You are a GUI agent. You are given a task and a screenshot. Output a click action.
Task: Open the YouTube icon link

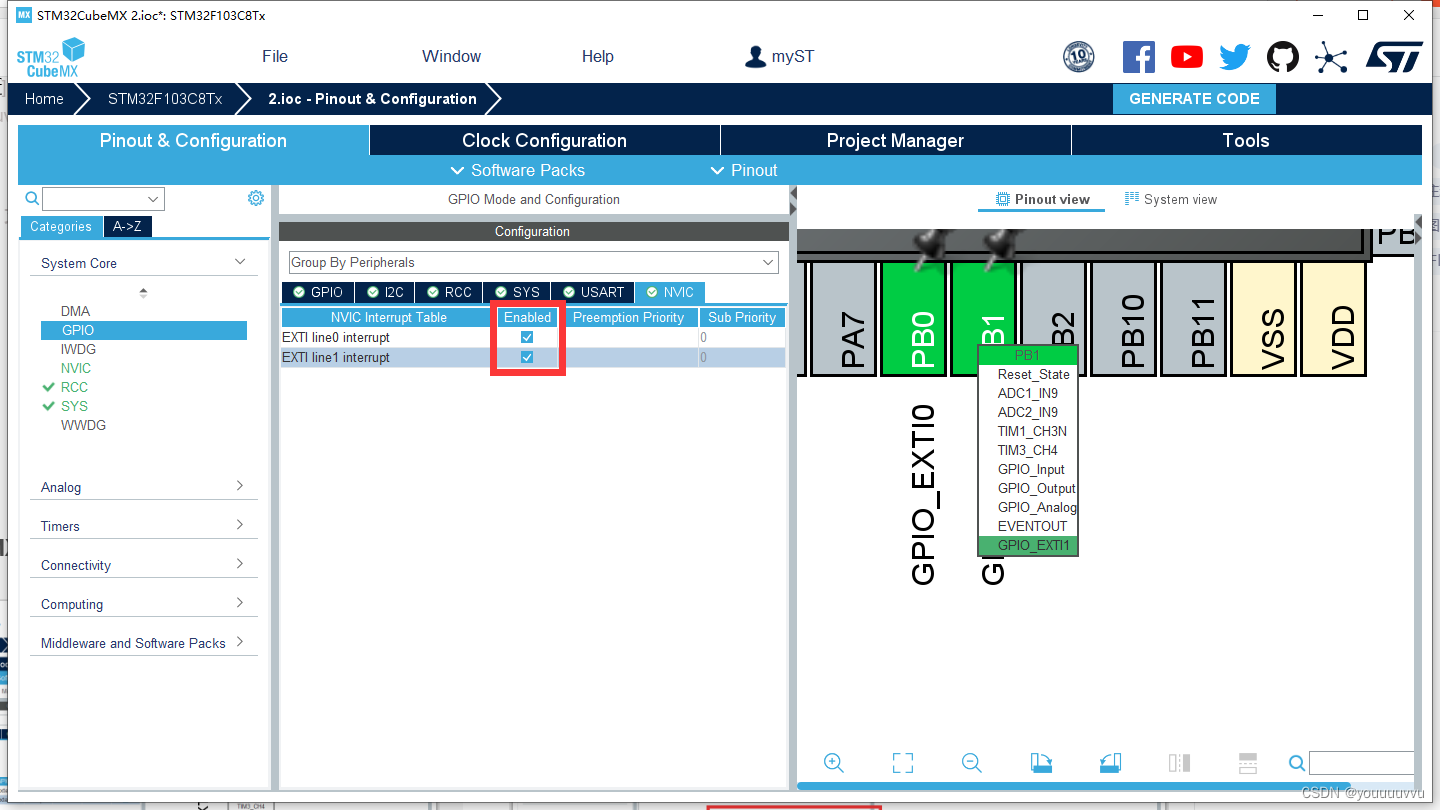(1186, 57)
